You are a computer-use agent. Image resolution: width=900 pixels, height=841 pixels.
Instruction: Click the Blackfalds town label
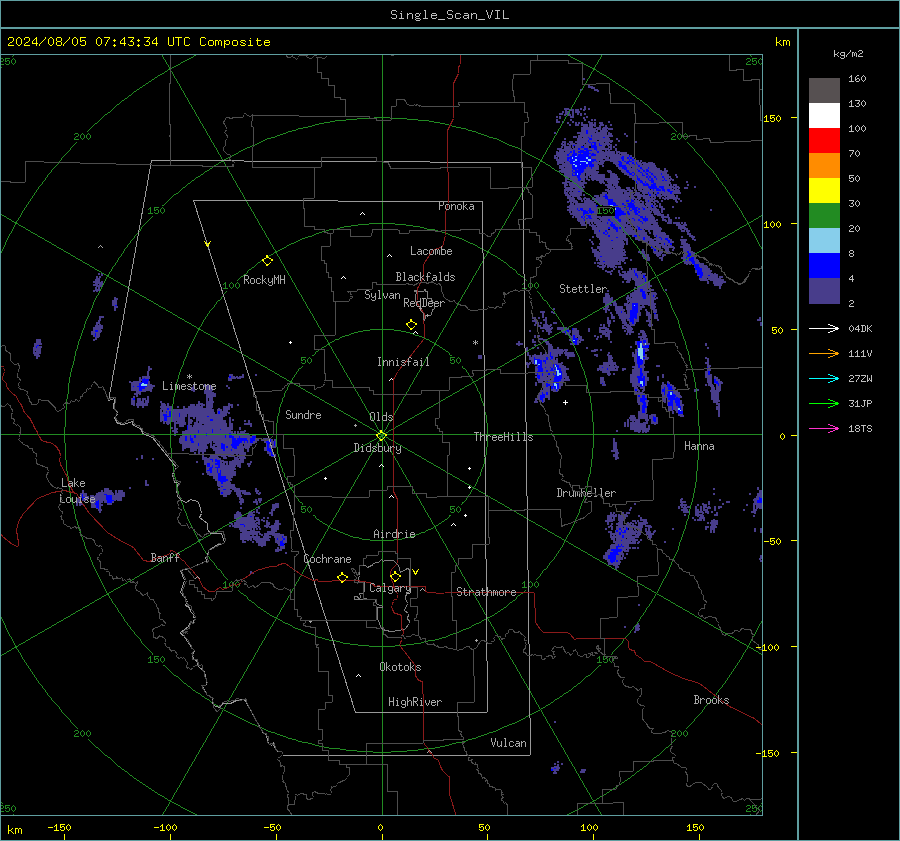point(425,277)
